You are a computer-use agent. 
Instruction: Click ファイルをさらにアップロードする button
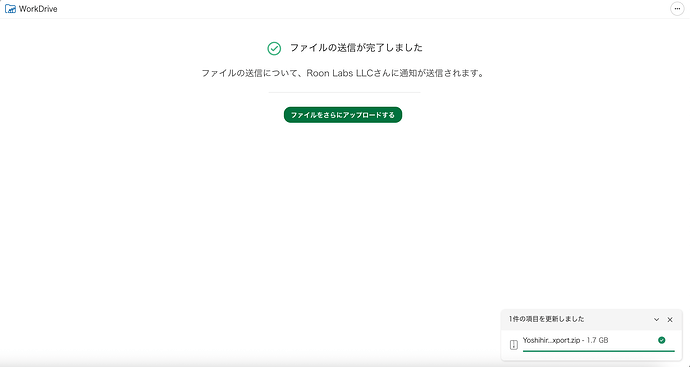tap(343, 115)
